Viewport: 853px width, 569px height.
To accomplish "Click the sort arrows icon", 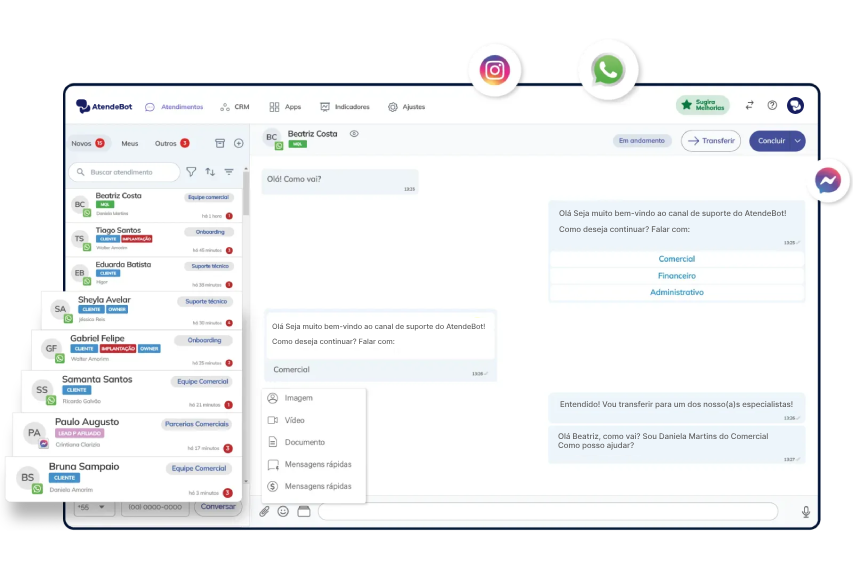I will (x=210, y=172).
